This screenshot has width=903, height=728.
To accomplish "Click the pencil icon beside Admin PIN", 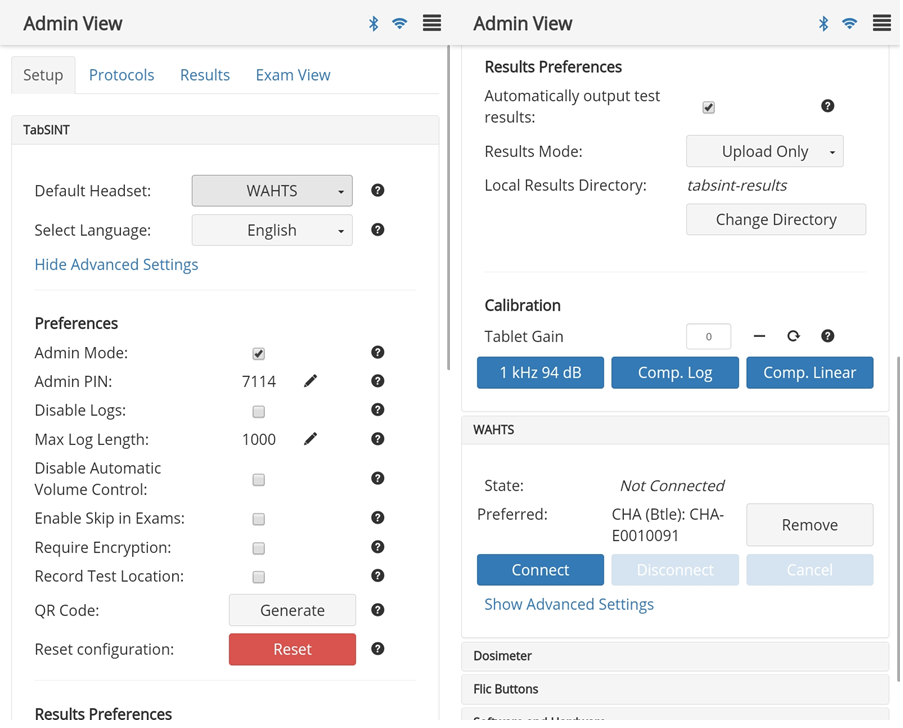I will click(310, 381).
